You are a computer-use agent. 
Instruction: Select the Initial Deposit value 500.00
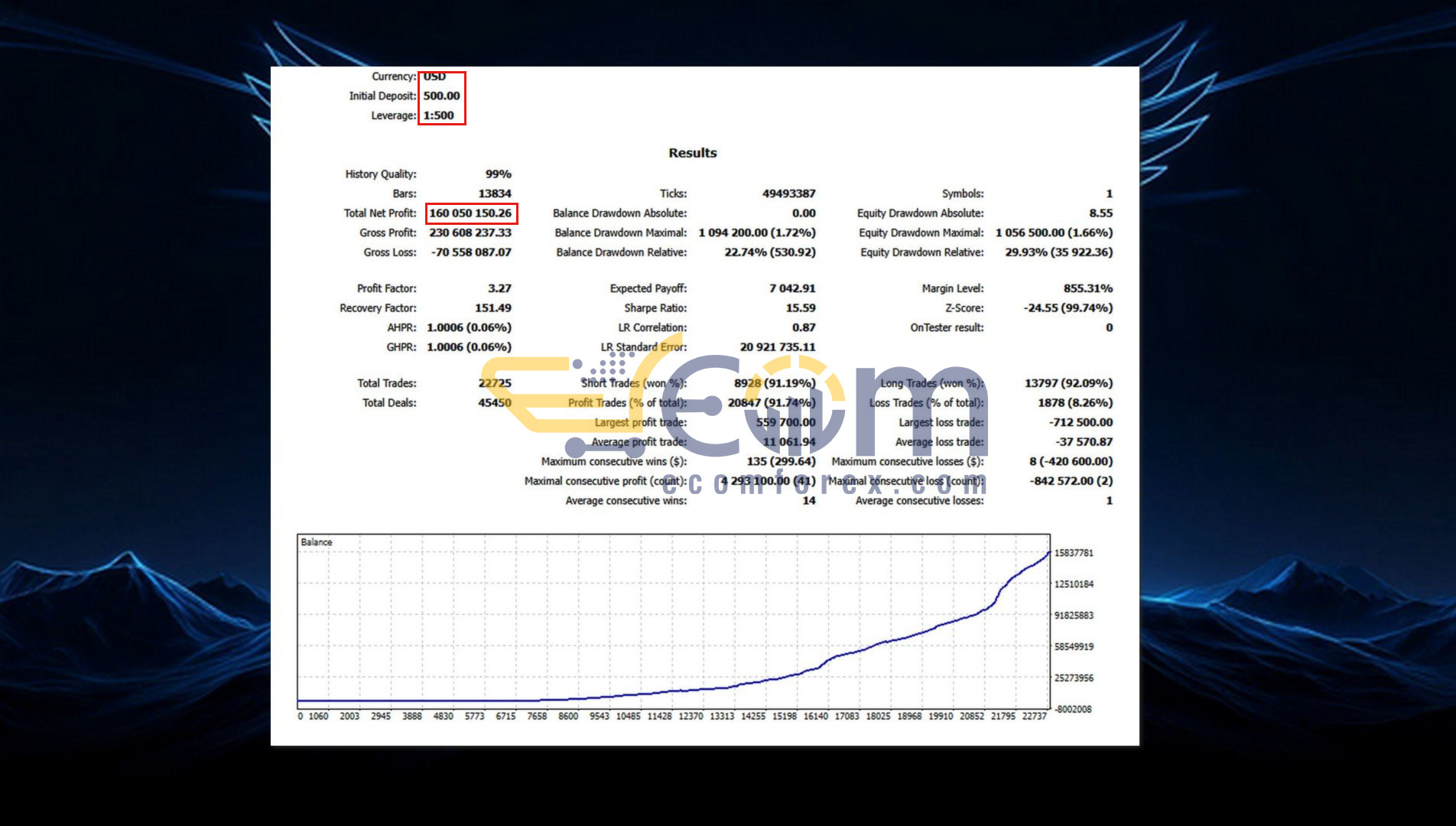pyautogui.click(x=441, y=96)
